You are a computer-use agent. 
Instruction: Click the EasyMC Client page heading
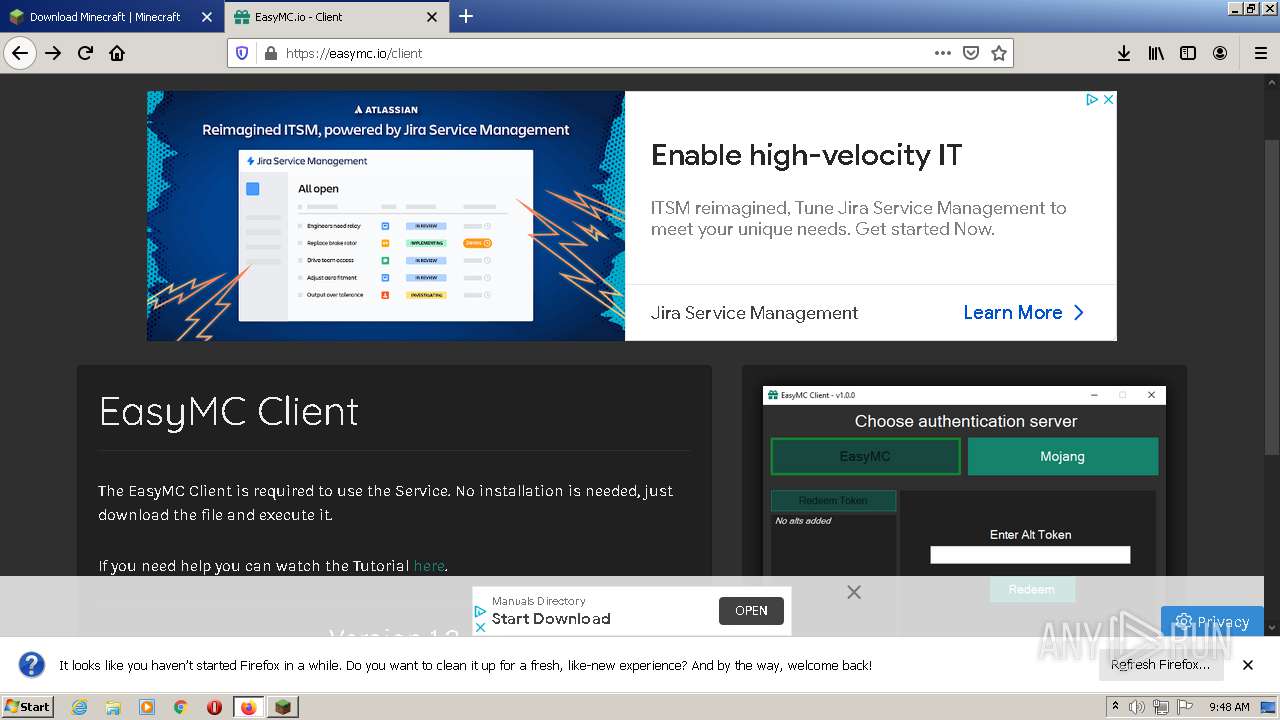click(x=229, y=412)
